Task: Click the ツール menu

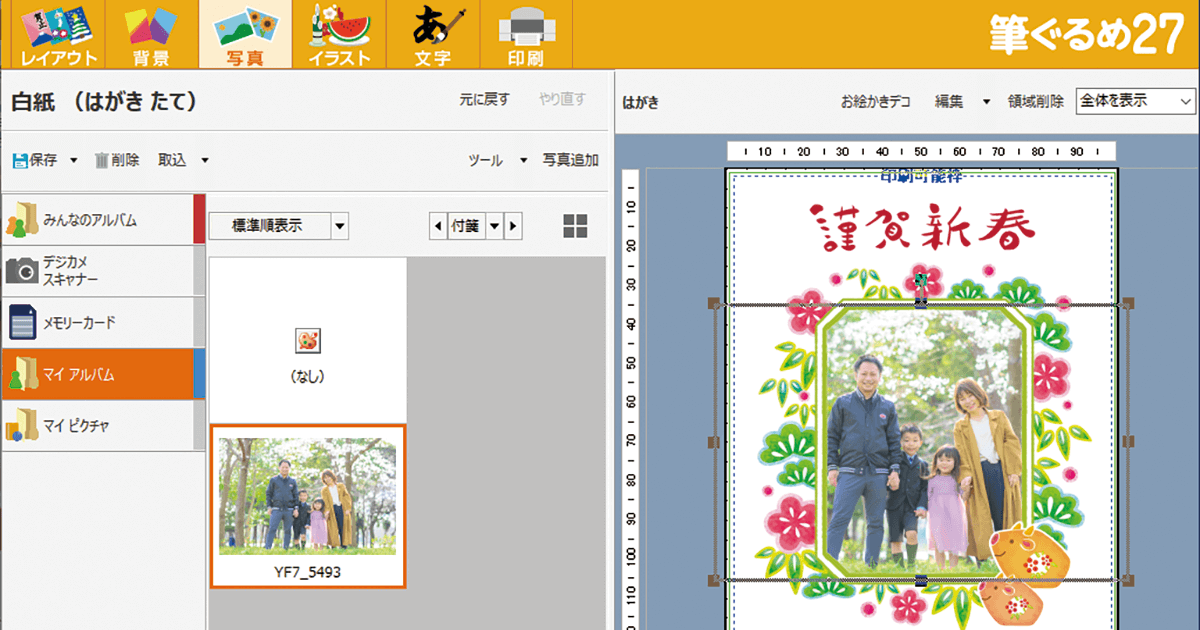Action: click(486, 160)
